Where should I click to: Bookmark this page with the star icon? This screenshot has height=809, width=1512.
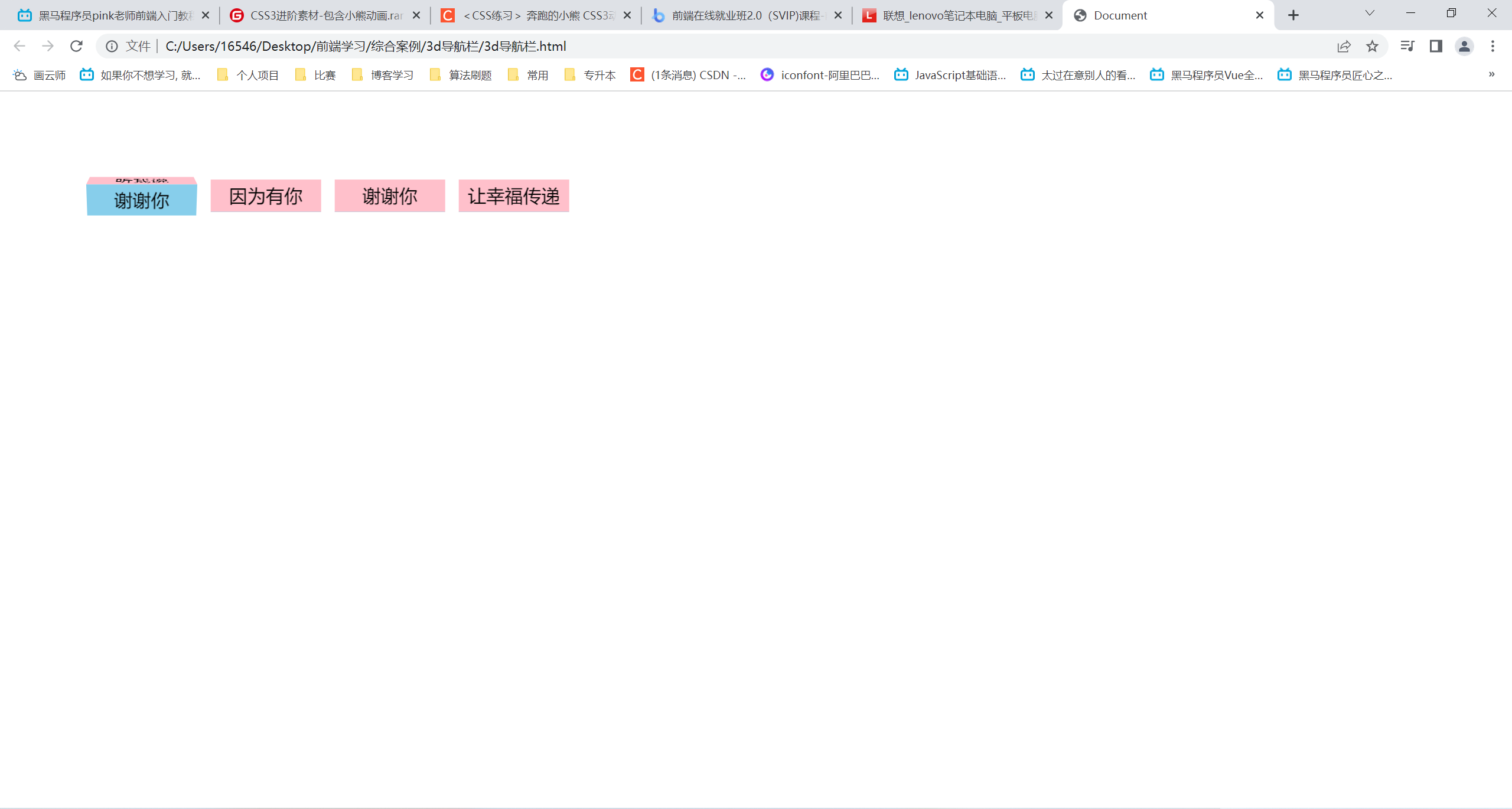point(1372,46)
